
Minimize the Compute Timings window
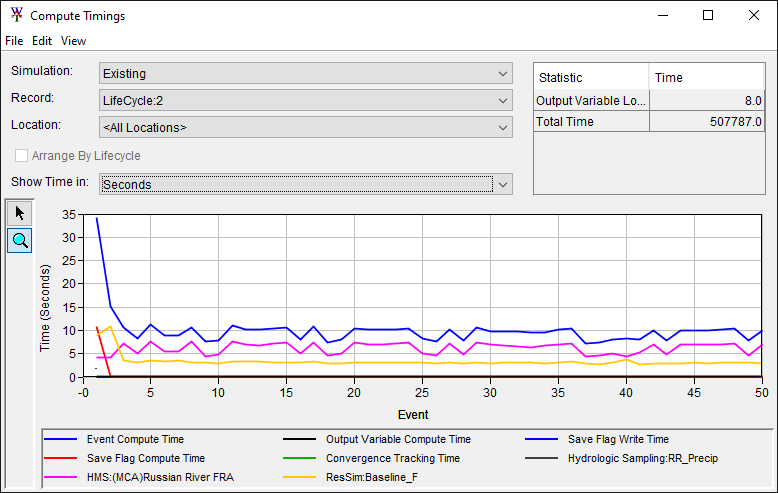pyautogui.click(x=663, y=15)
